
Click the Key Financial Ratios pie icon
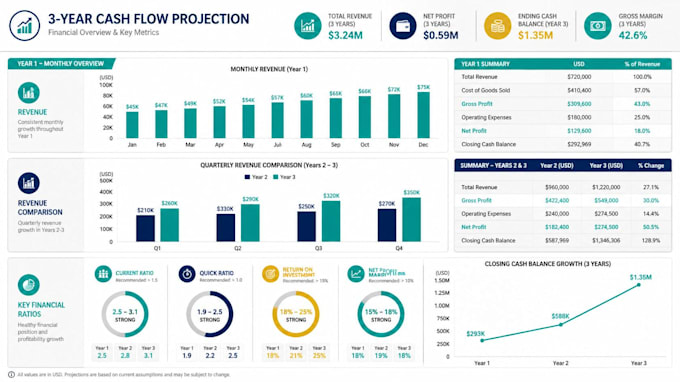(29, 285)
